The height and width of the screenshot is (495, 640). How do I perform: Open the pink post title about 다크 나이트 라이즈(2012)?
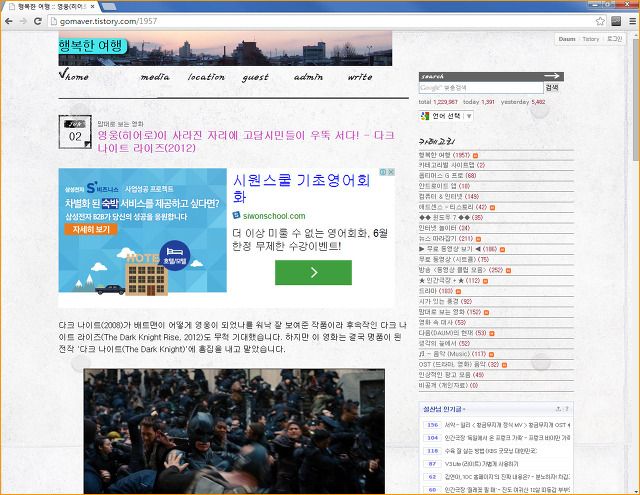point(246,141)
